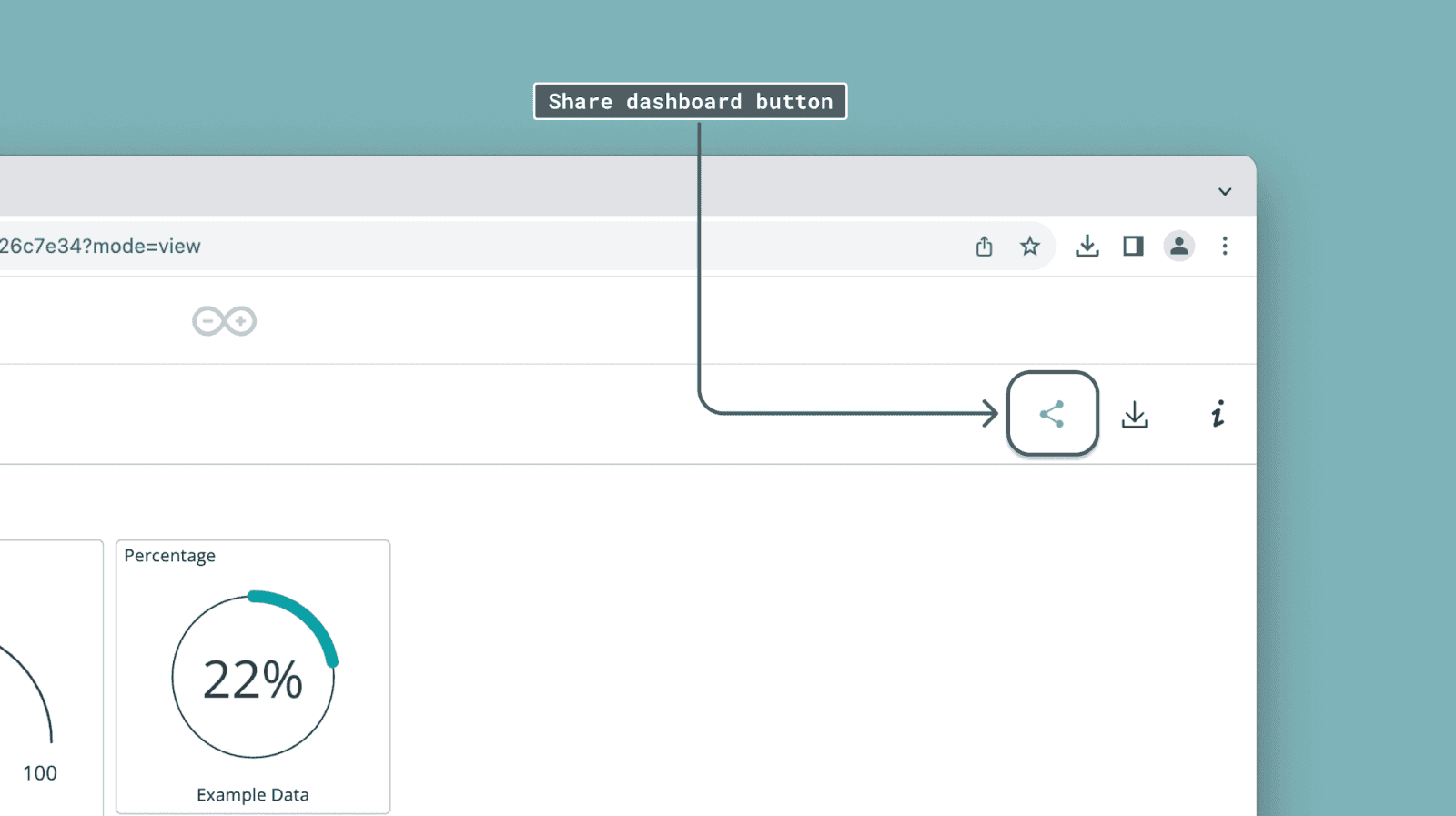The width and height of the screenshot is (1456, 816).
Task: Focus the address bar with mode=view URL
Action: point(455,247)
